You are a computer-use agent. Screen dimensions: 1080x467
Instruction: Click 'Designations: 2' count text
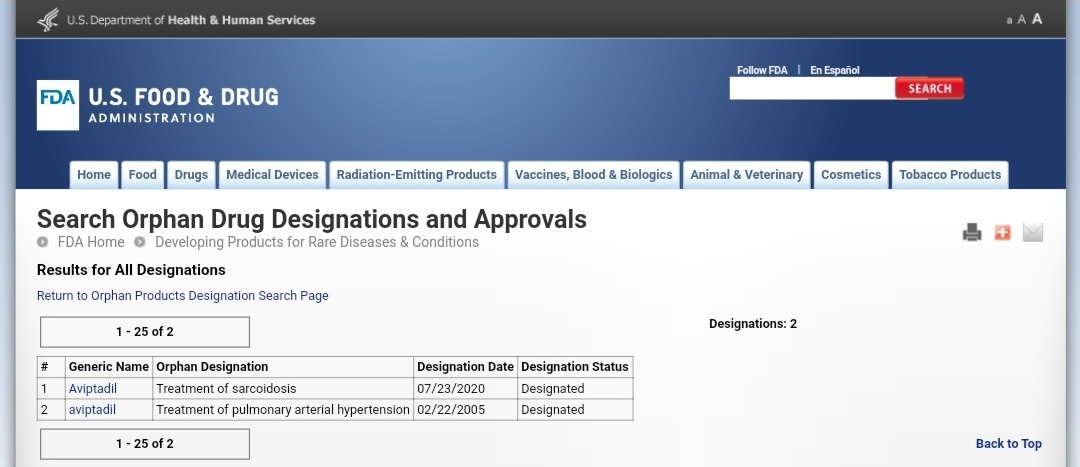753,324
